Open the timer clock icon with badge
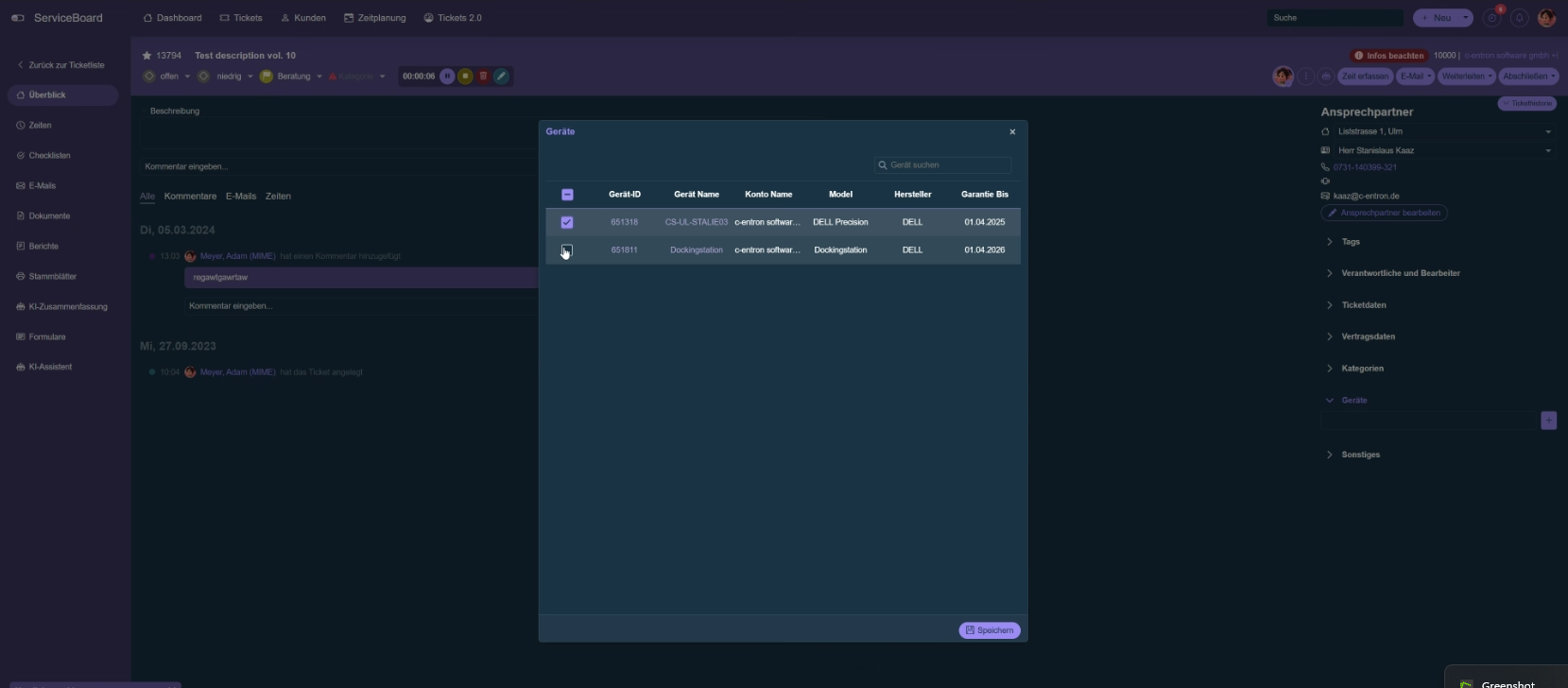1568x688 pixels. click(1491, 18)
